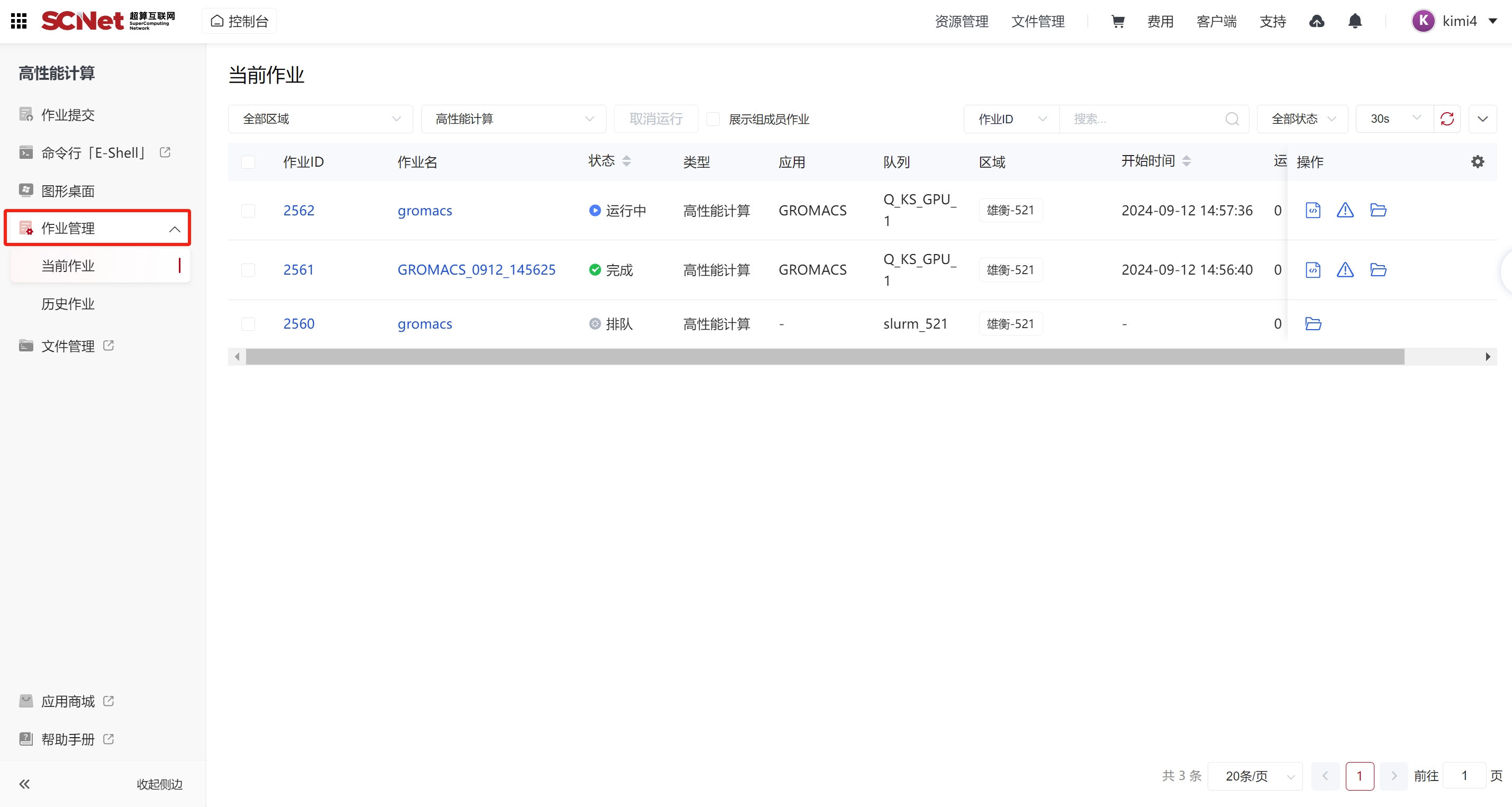Open table column settings gear
Viewport: 1512px width, 807px height.
1478,161
